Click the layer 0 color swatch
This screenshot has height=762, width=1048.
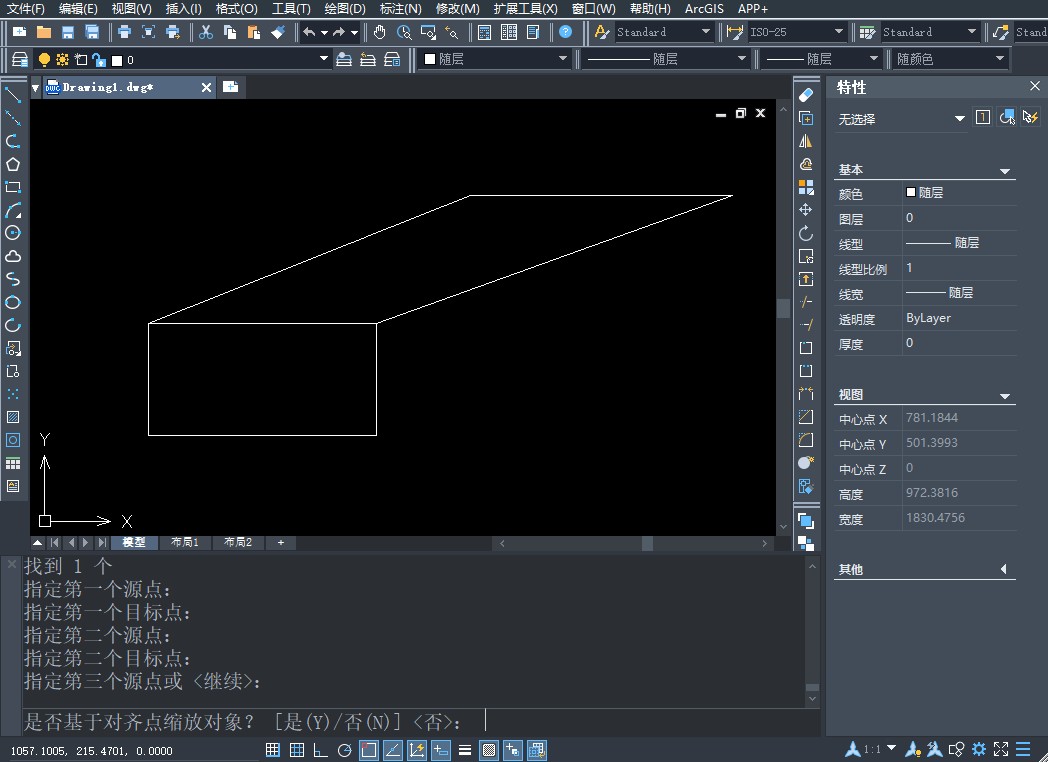pyautogui.click(x=117, y=60)
